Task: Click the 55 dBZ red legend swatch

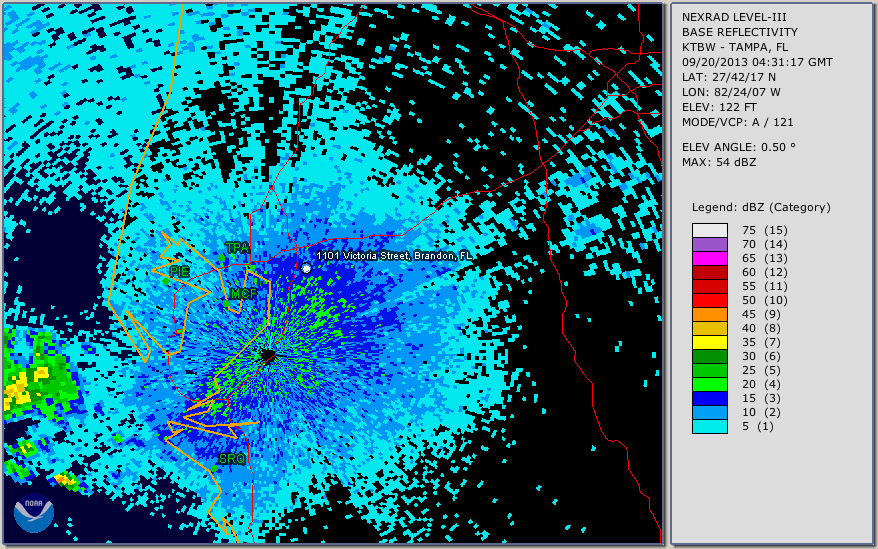Action: click(709, 286)
